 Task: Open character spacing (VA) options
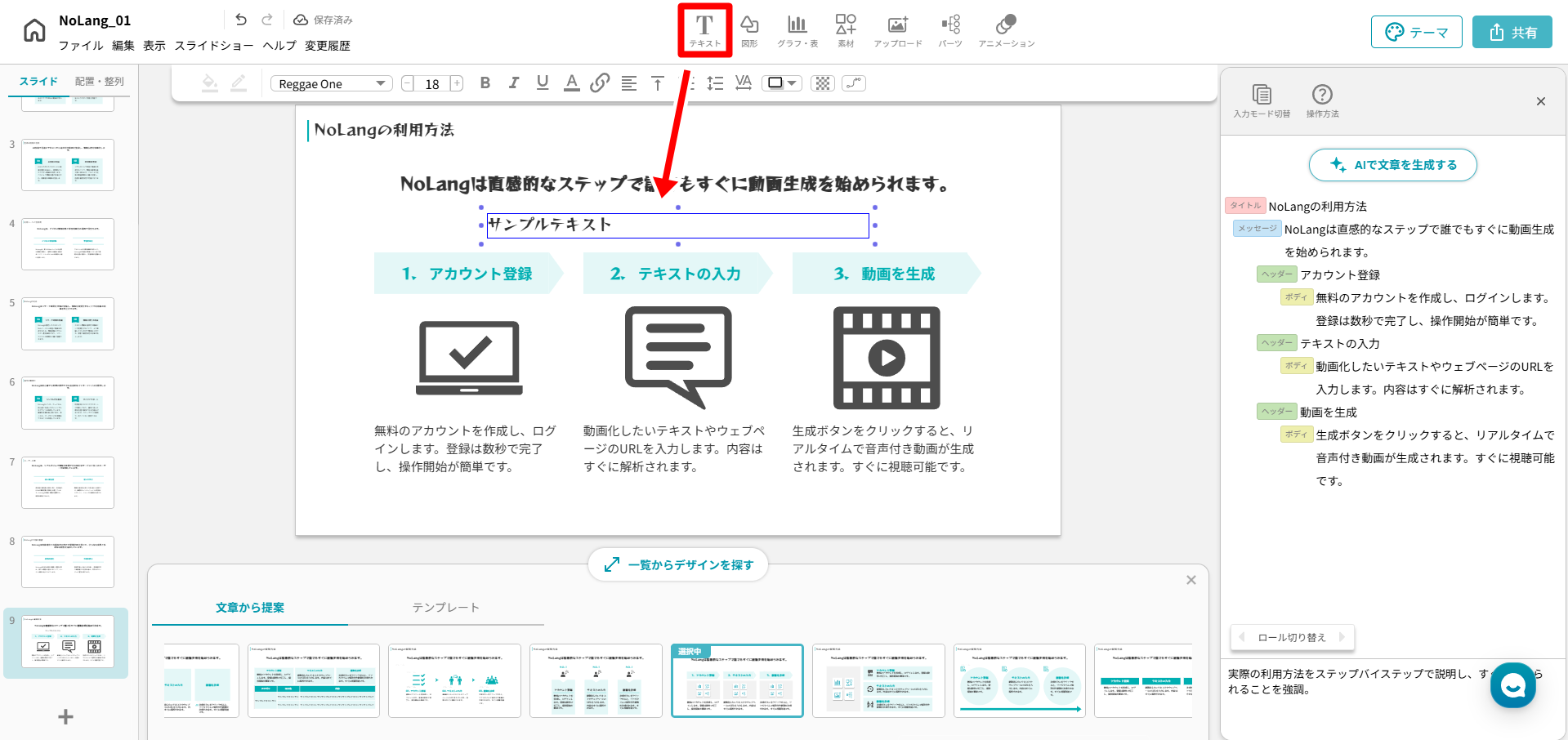[744, 82]
